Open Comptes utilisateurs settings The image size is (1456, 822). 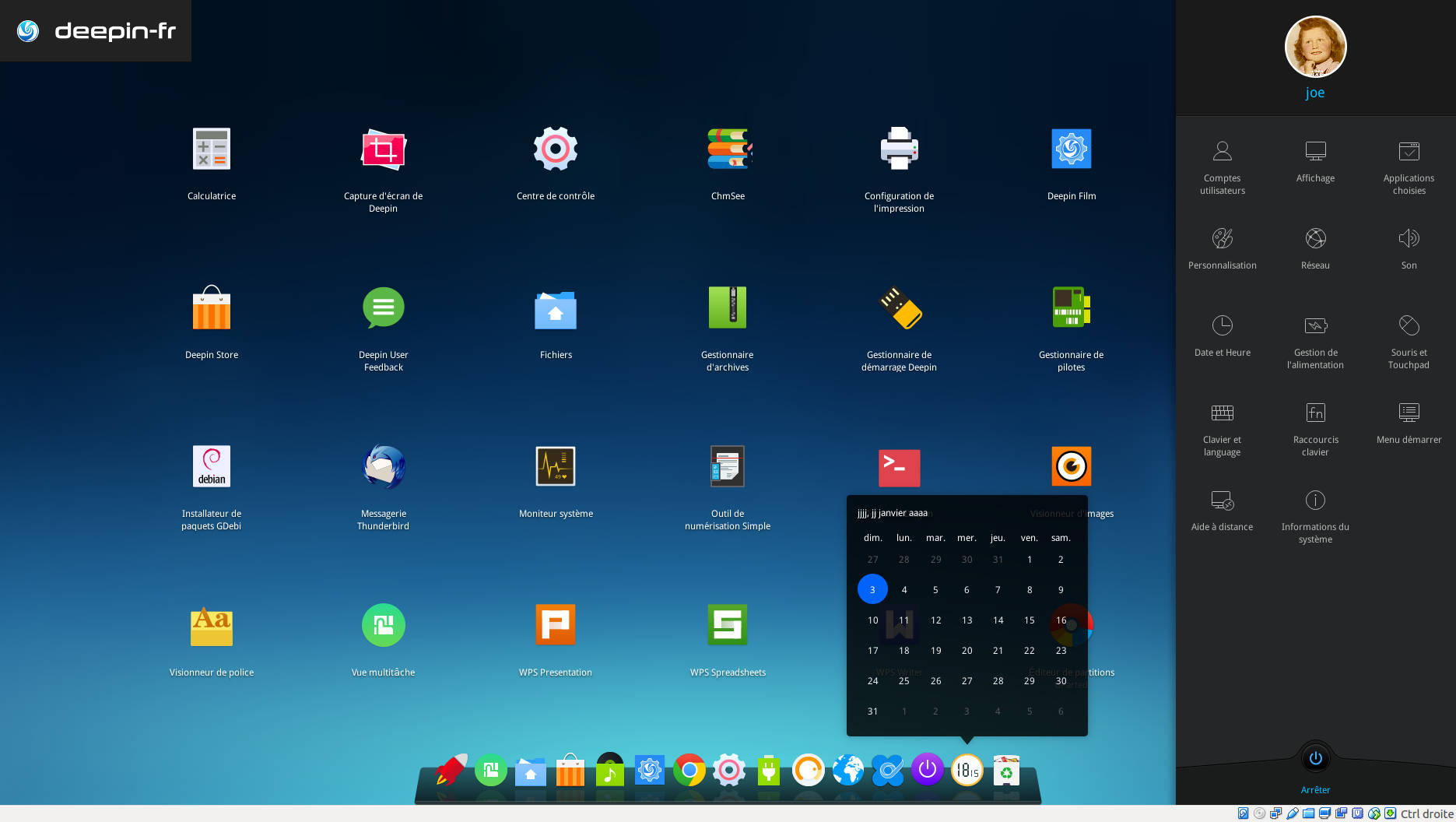[x=1223, y=167]
